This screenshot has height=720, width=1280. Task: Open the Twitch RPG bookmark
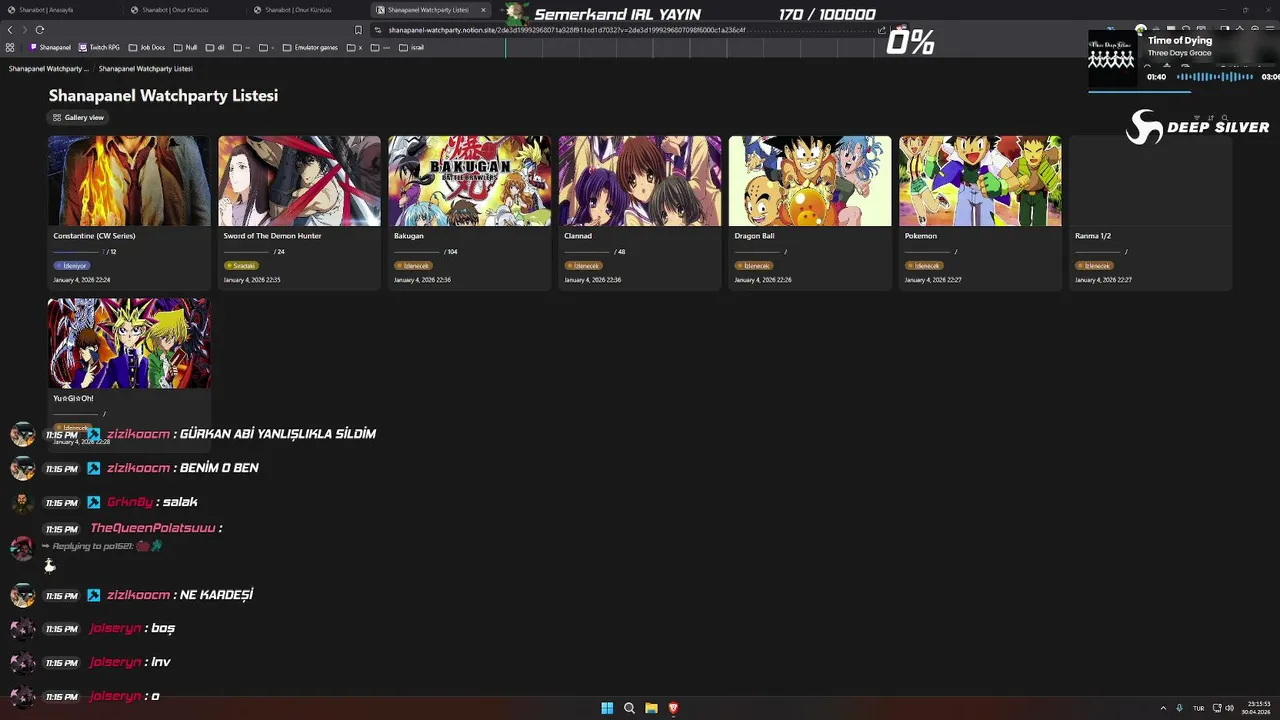pos(99,47)
